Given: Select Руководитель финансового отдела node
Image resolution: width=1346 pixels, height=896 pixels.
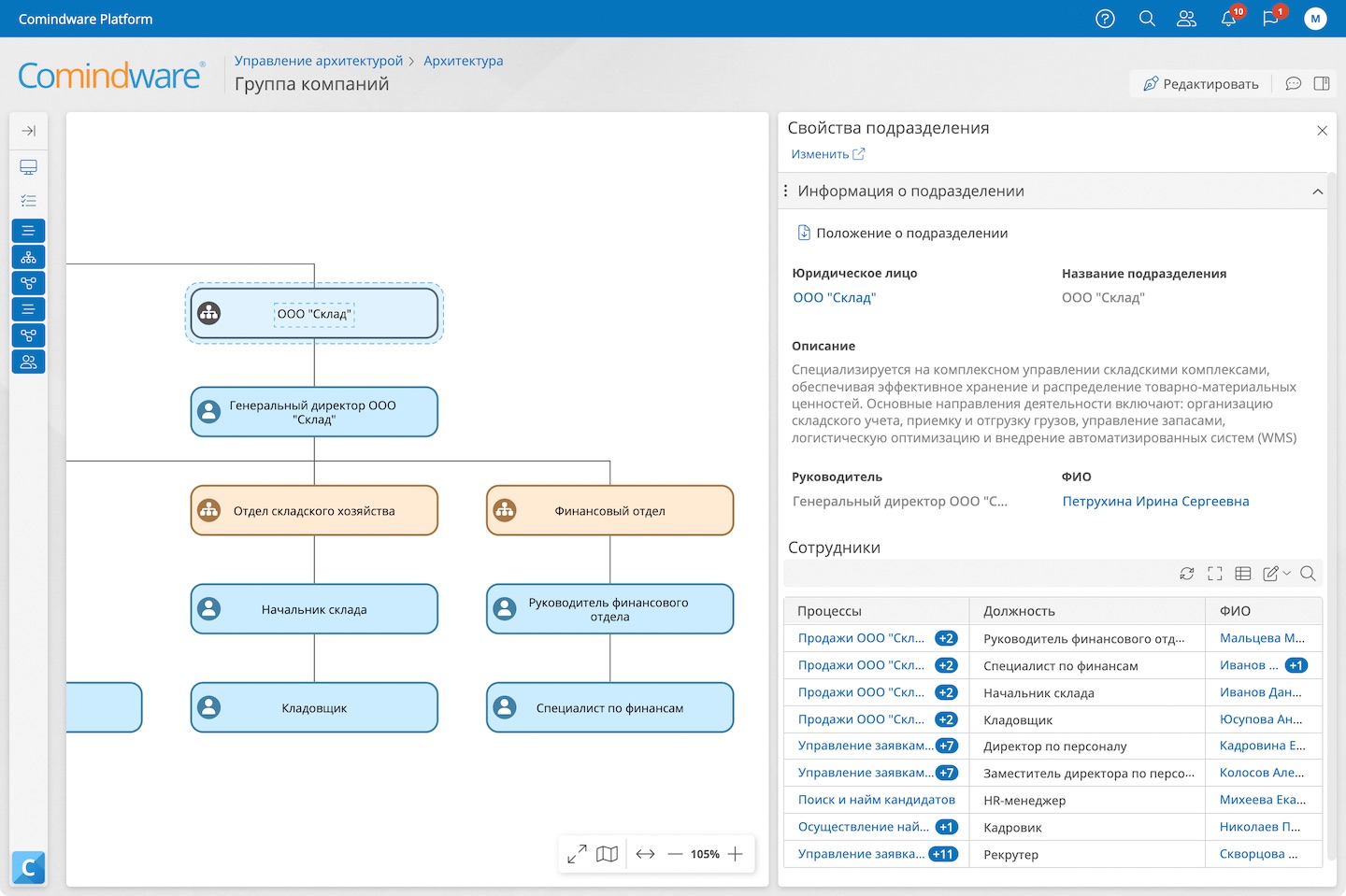Looking at the screenshot, I should [x=610, y=609].
